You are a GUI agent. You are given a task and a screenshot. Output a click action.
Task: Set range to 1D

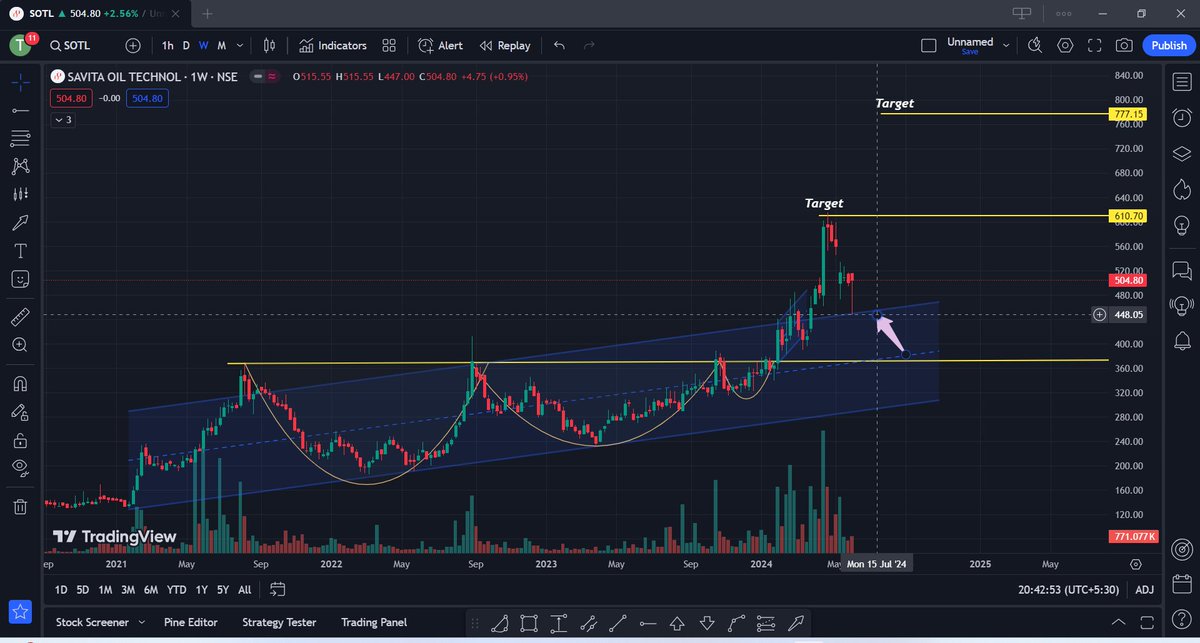click(61, 590)
